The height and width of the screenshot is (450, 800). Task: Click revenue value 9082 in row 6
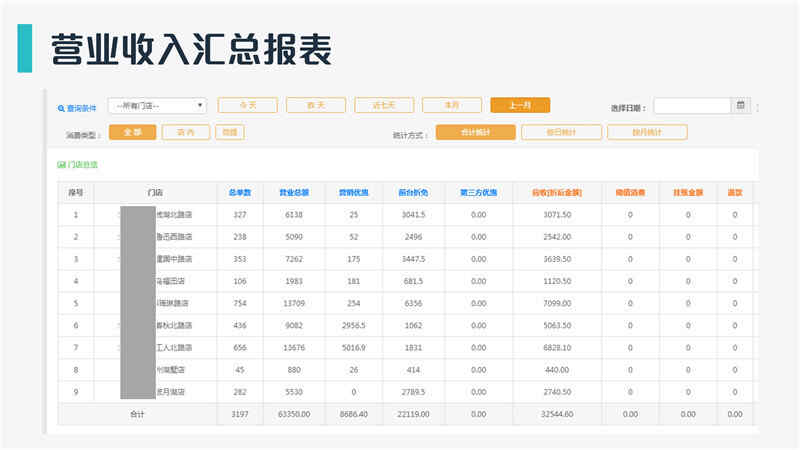tap(294, 326)
